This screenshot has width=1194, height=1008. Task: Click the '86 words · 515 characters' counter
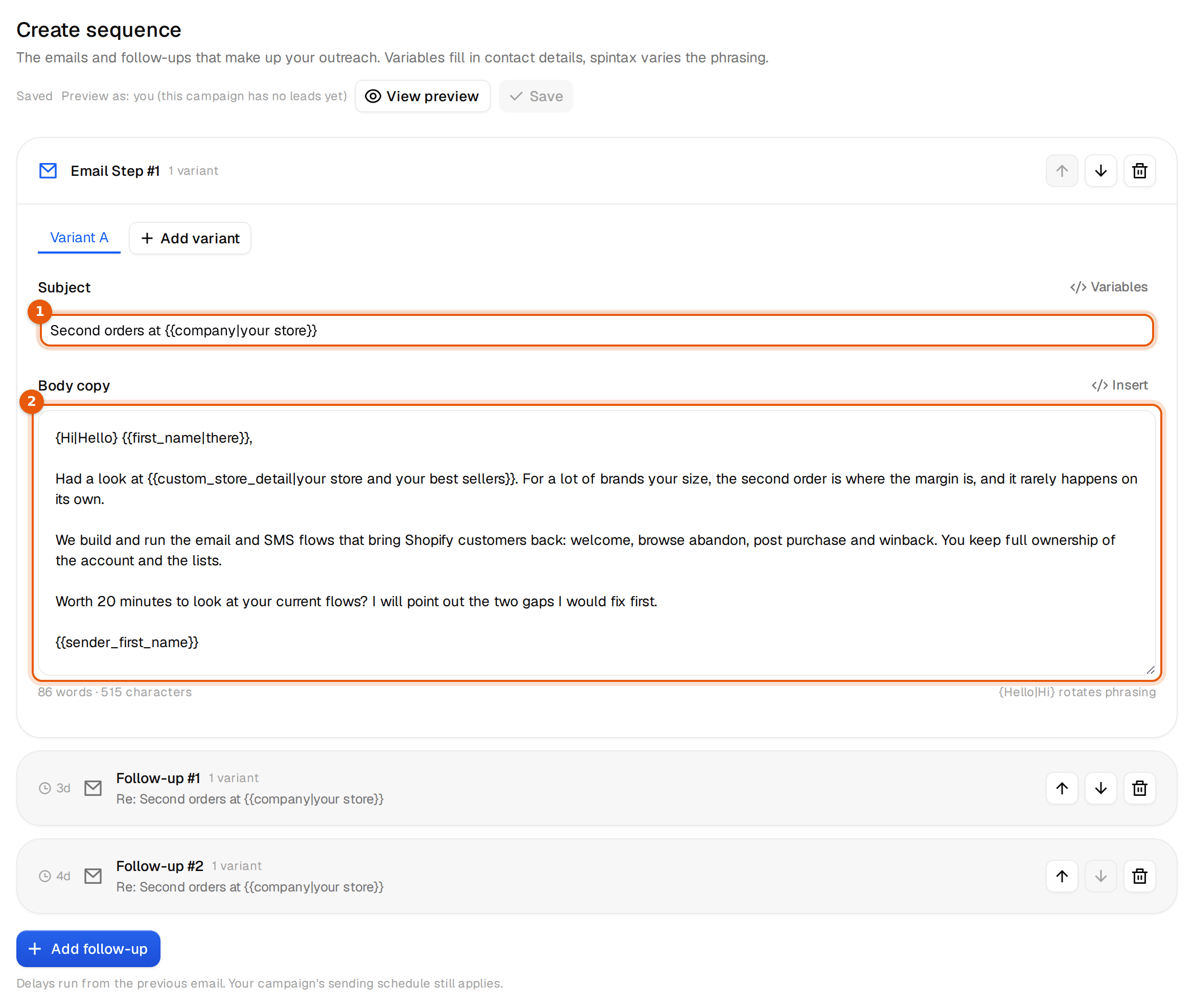(x=115, y=692)
